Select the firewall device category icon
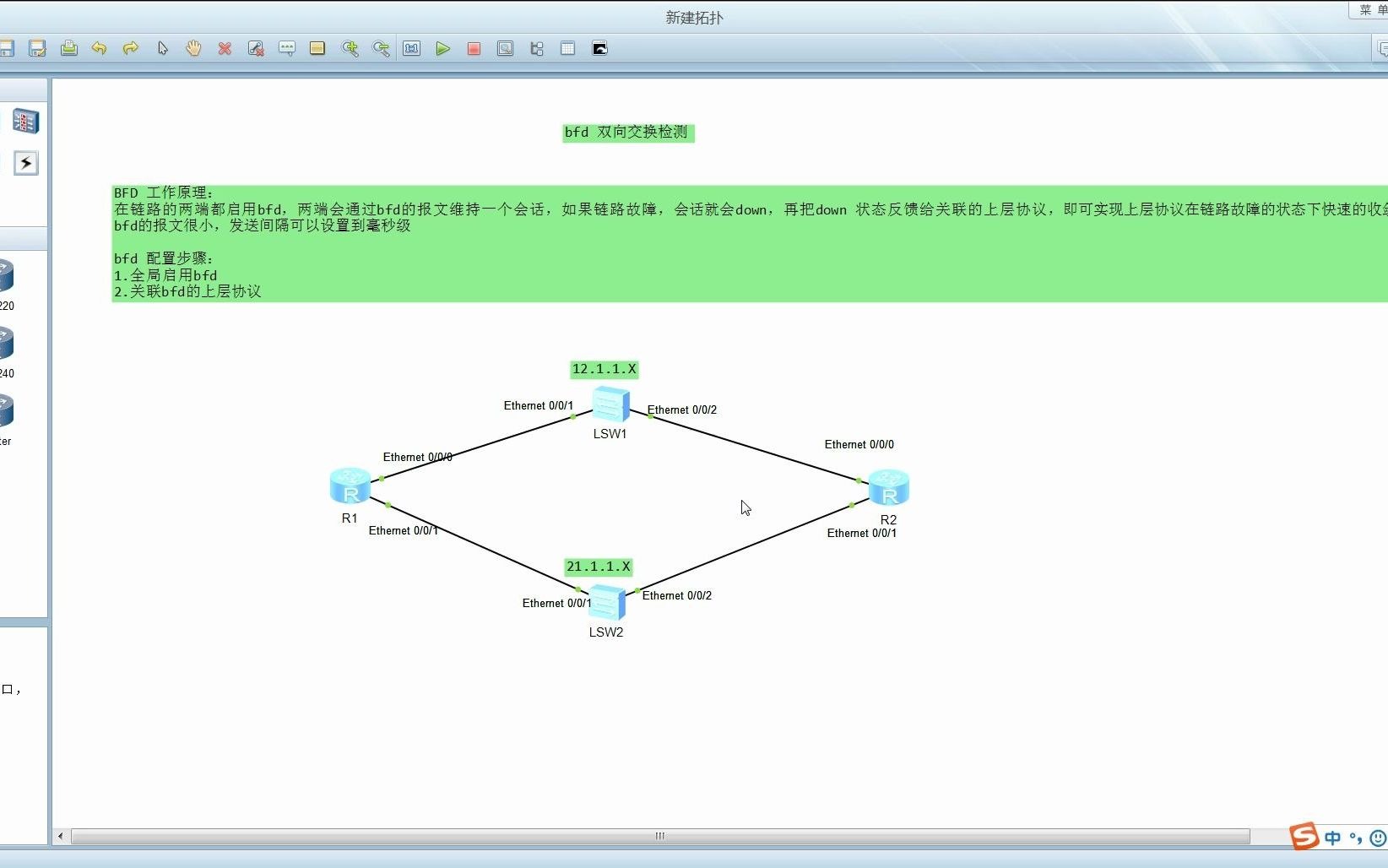The image size is (1388, 868). (x=25, y=122)
